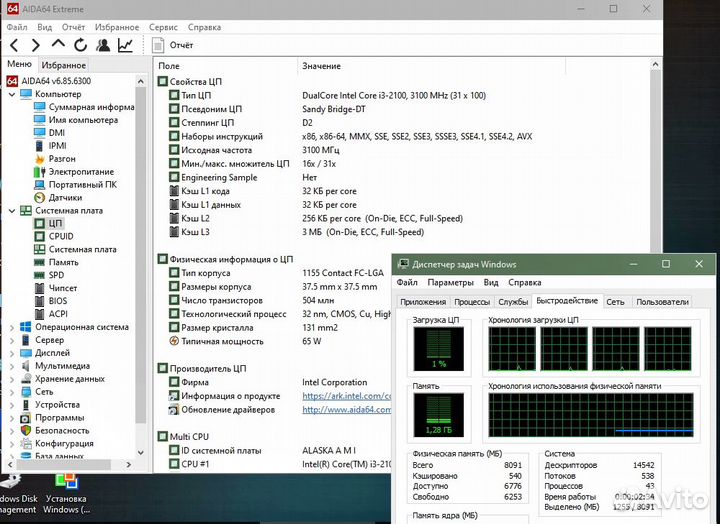Click the Back arrow in AIDA64 toolbar
720x524 pixels.
pos(14,45)
